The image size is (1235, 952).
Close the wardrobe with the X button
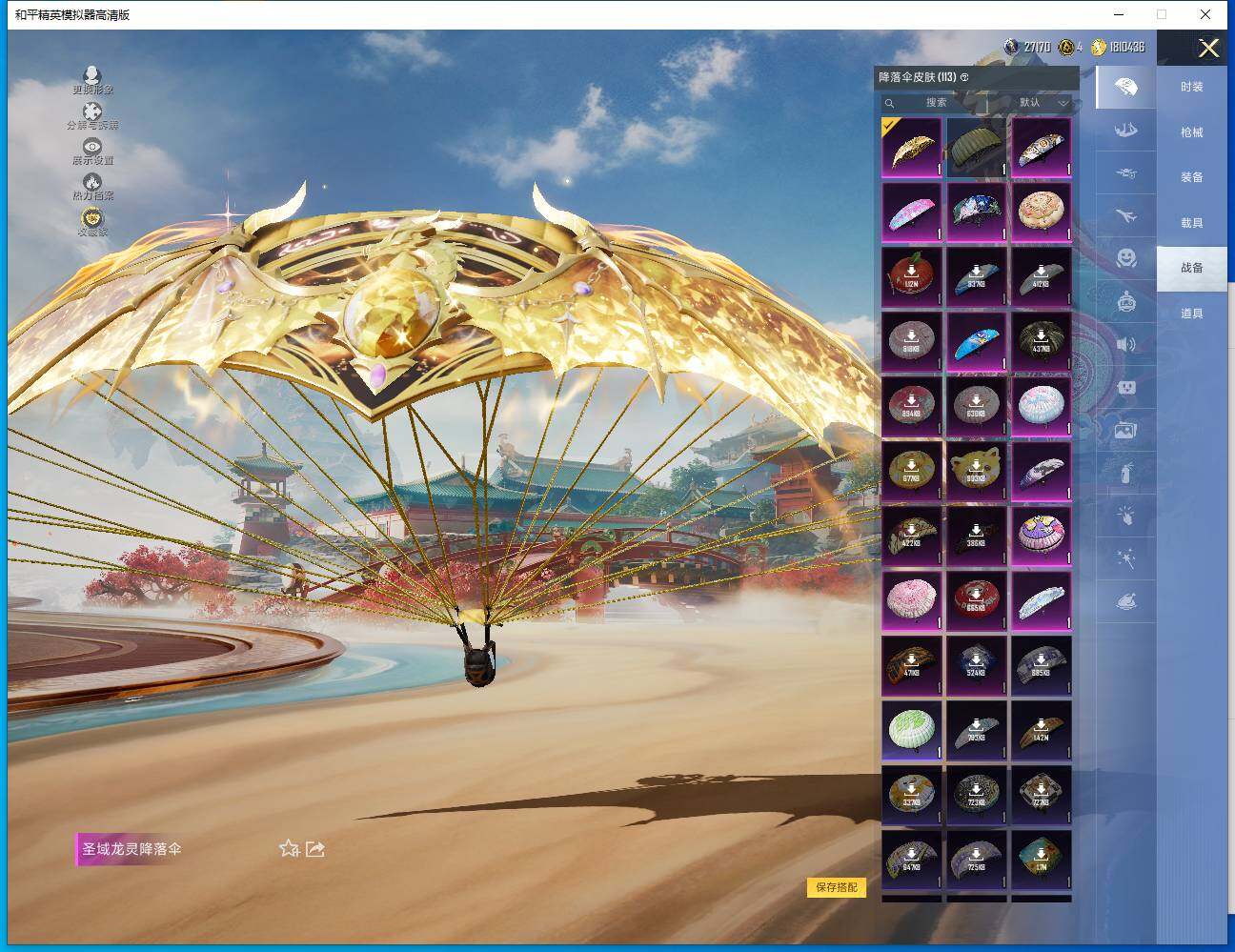tap(1208, 49)
